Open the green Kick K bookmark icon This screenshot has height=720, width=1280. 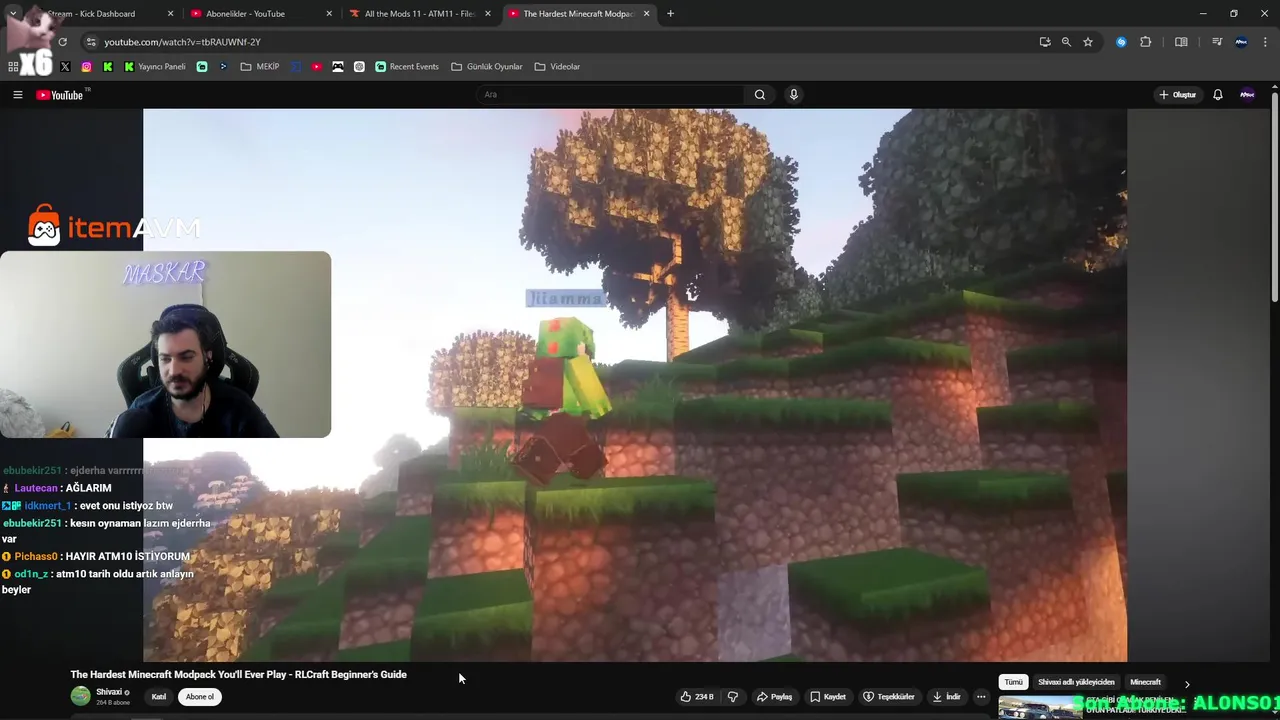pos(108,67)
